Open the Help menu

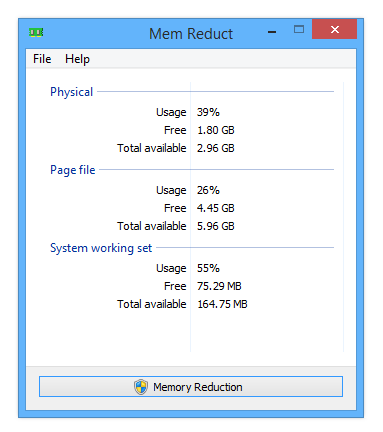pyautogui.click(x=77, y=59)
